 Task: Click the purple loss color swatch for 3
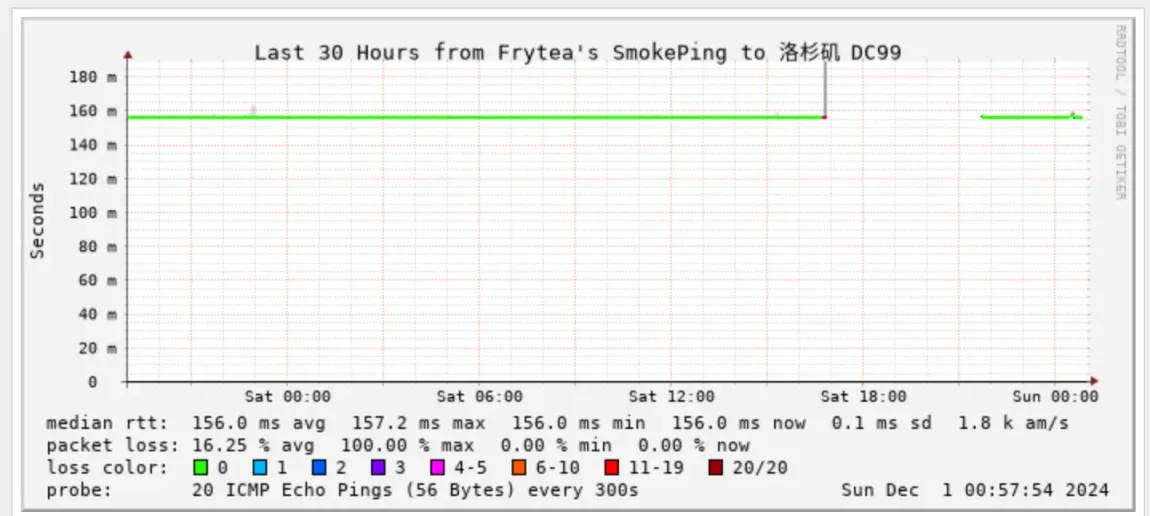point(378,467)
